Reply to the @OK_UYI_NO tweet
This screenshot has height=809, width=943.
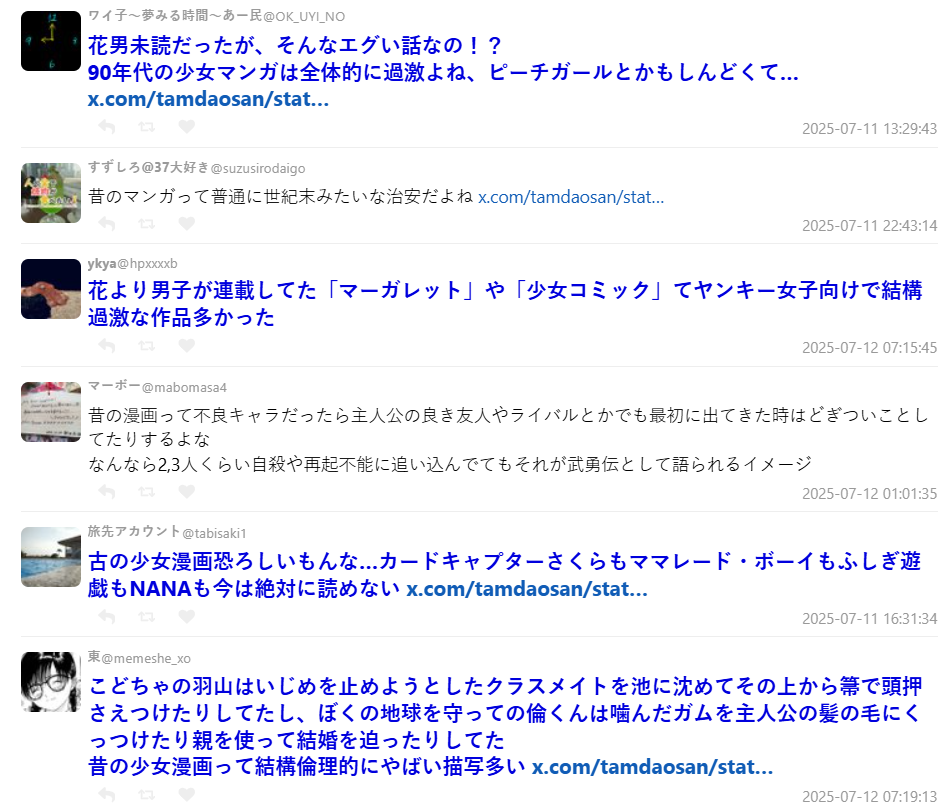tap(107, 126)
